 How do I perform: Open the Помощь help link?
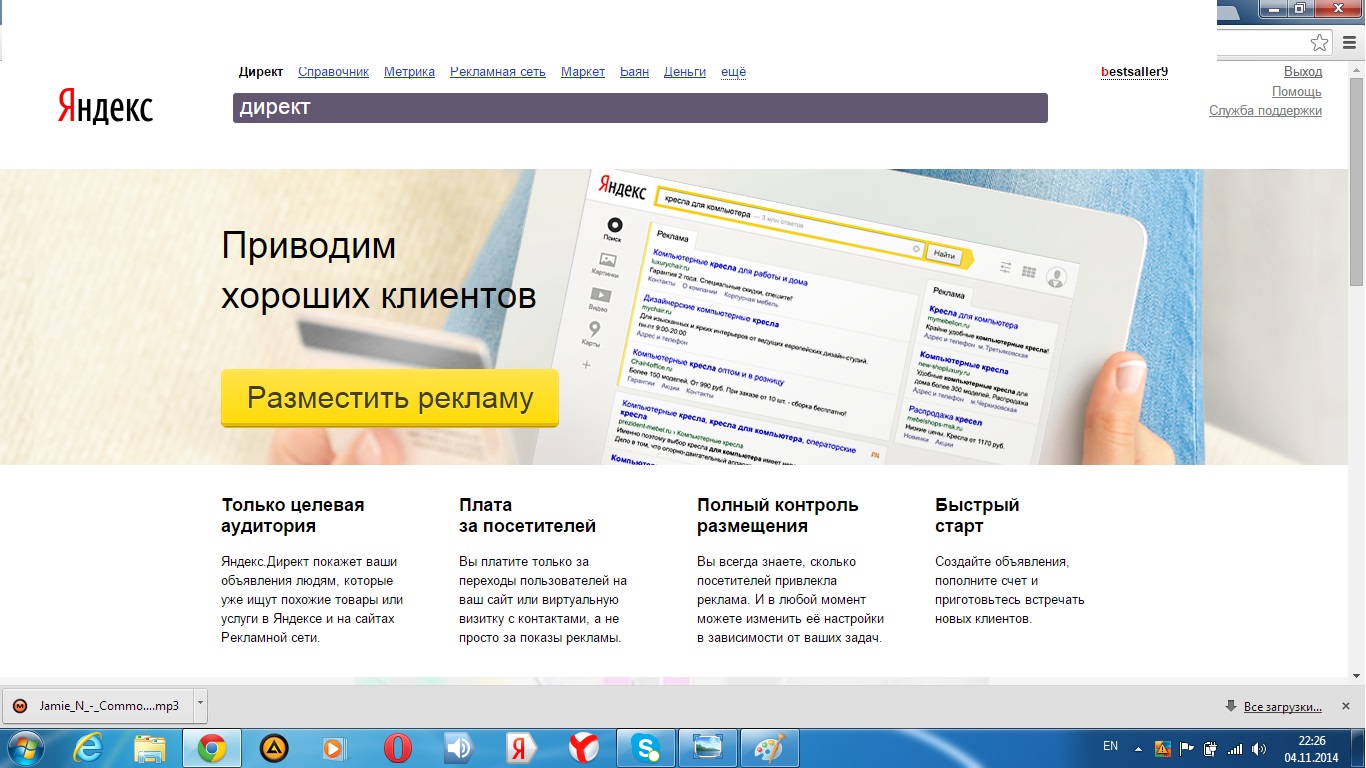1297,92
